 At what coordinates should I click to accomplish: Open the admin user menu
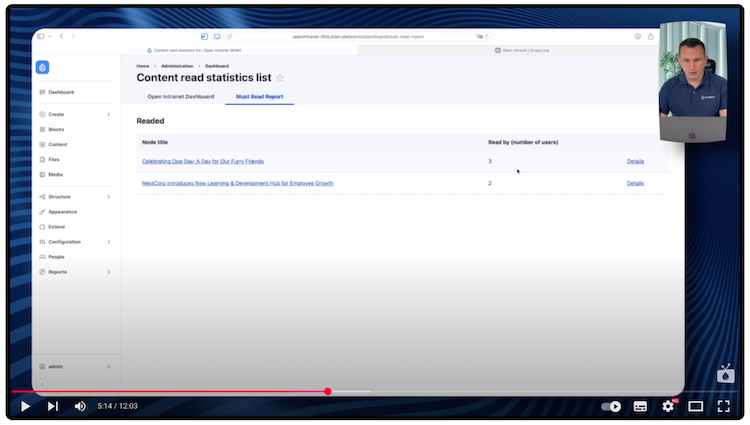click(x=55, y=367)
